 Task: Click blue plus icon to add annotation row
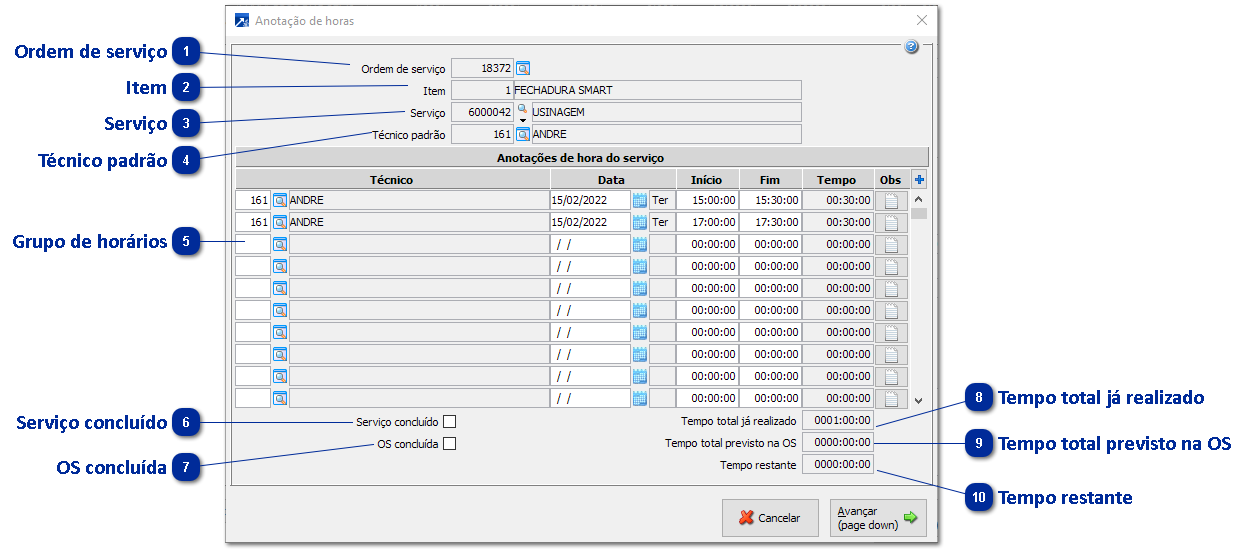click(920, 180)
